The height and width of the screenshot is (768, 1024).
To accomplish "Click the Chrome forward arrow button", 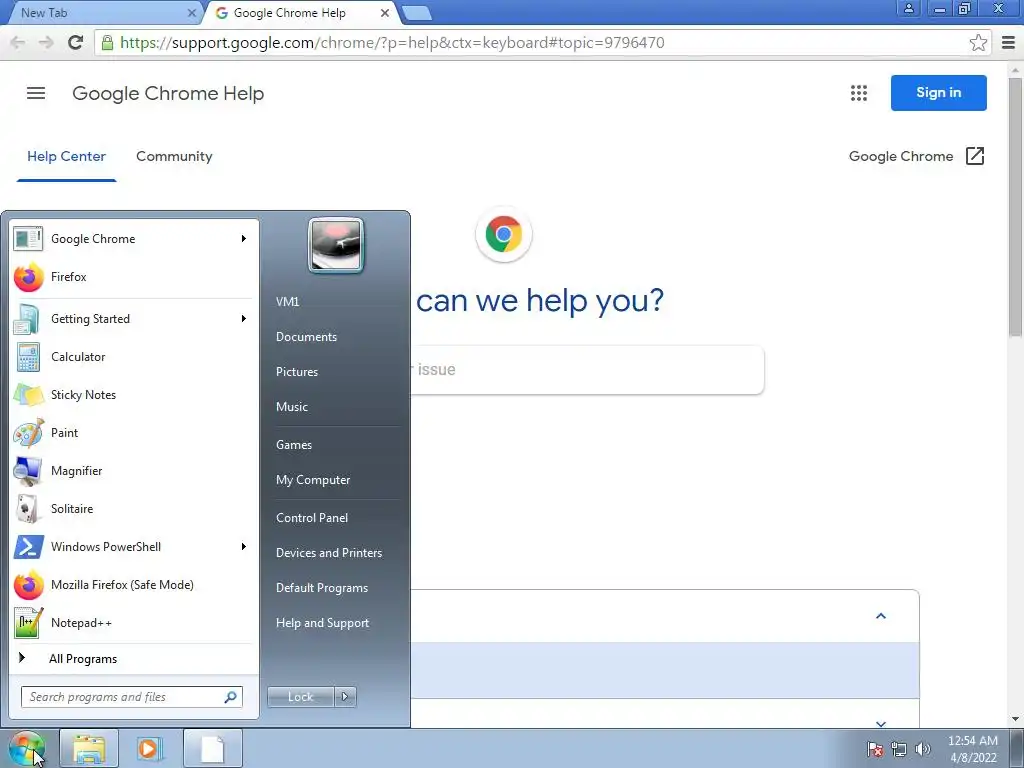I will [46, 42].
